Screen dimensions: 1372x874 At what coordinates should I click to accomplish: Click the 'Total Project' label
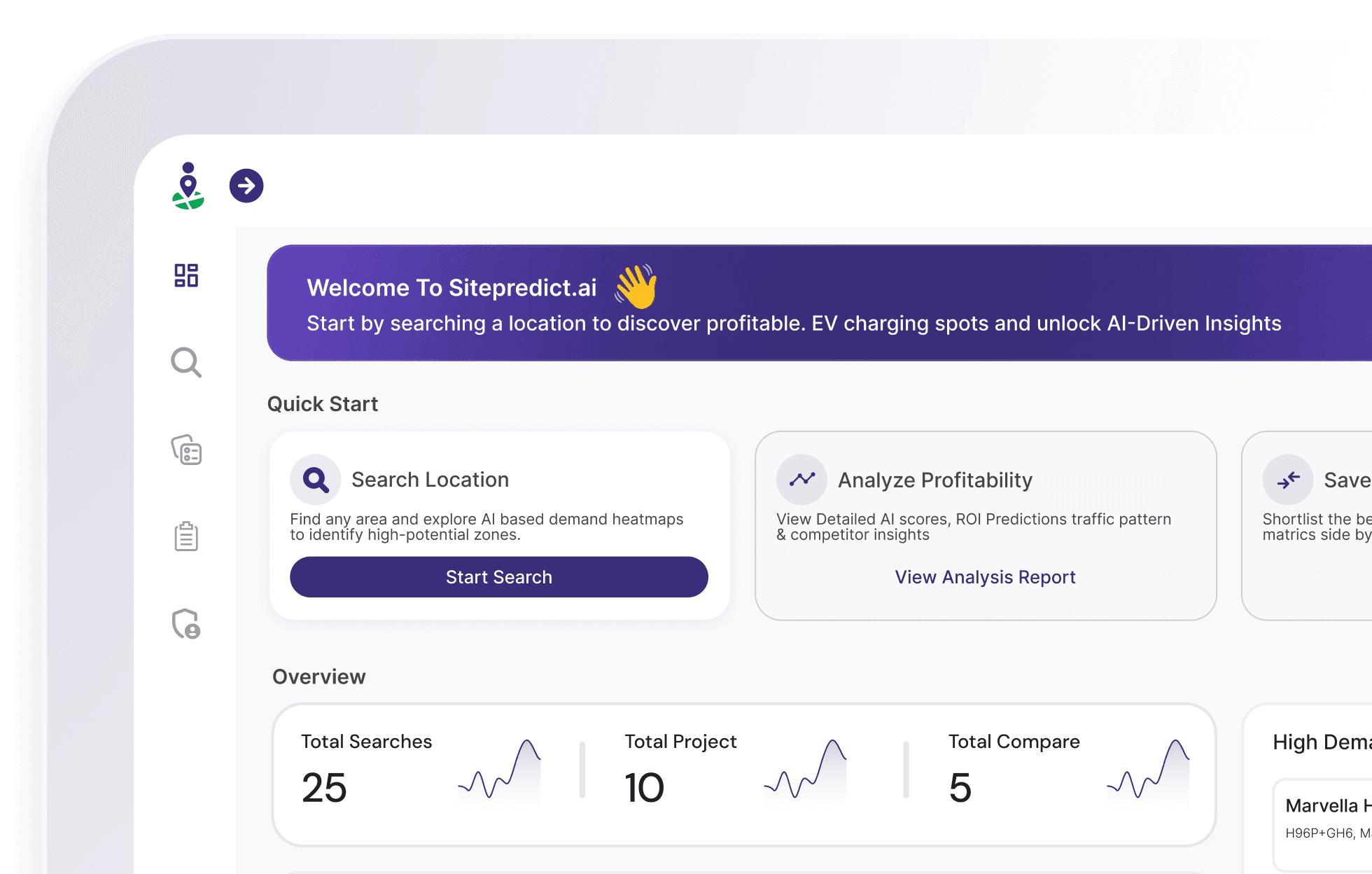[x=680, y=742]
